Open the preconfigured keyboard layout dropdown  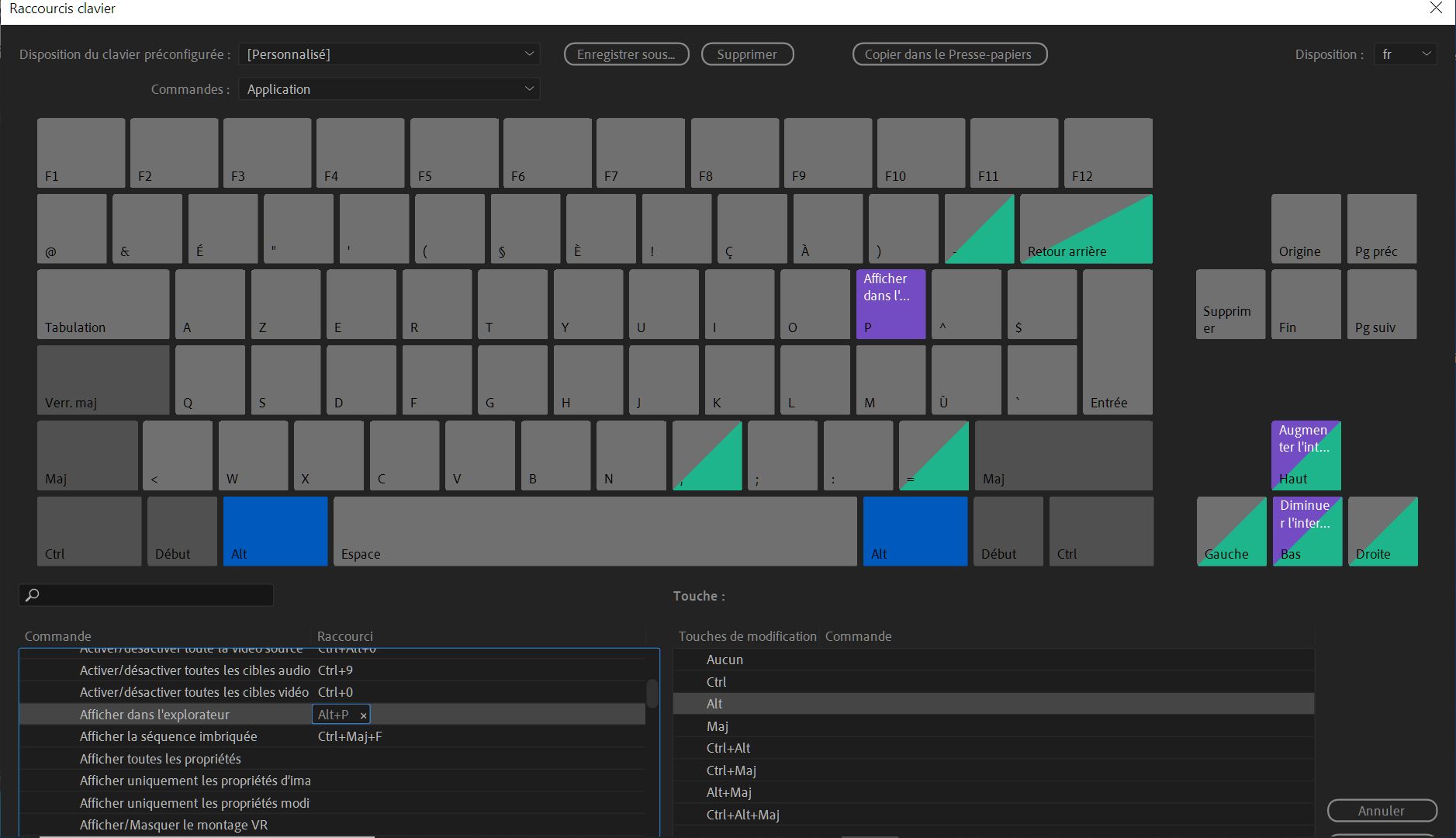click(389, 54)
